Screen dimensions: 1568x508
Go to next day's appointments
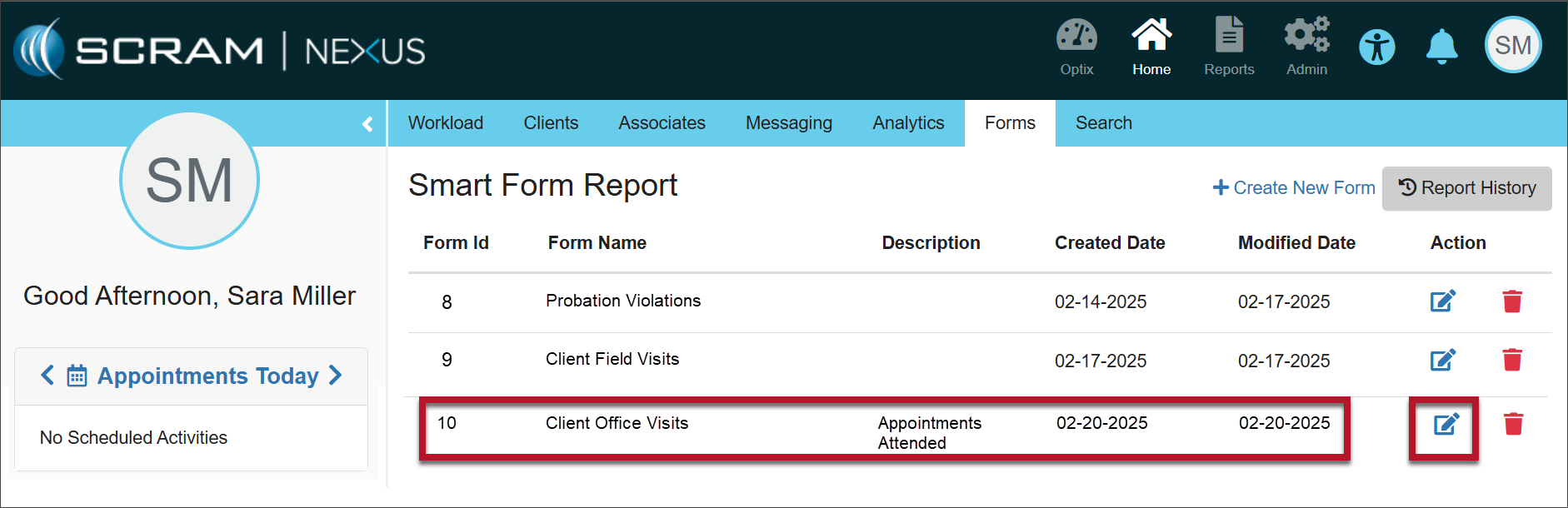(336, 376)
